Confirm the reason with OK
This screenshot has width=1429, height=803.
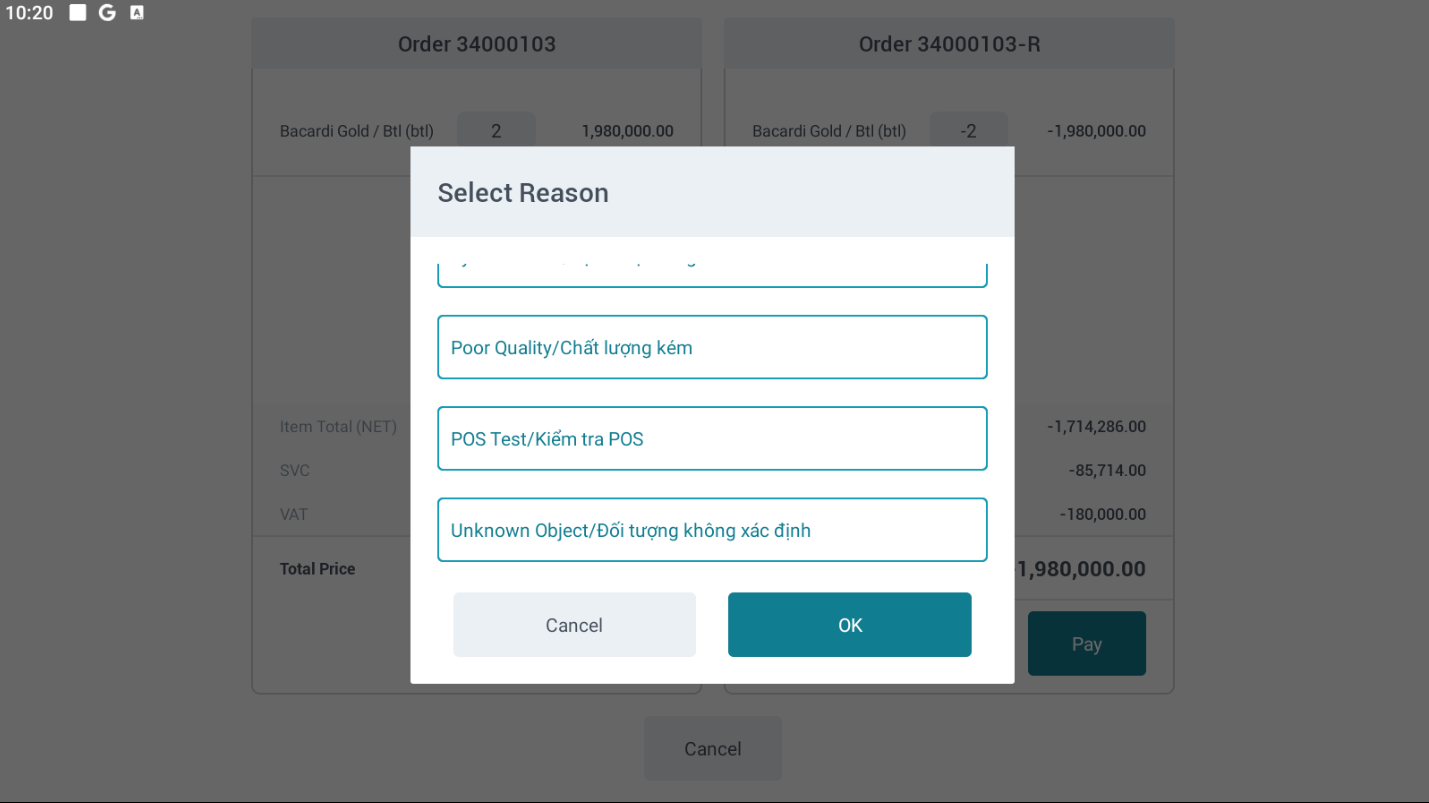(x=849, y=625)
